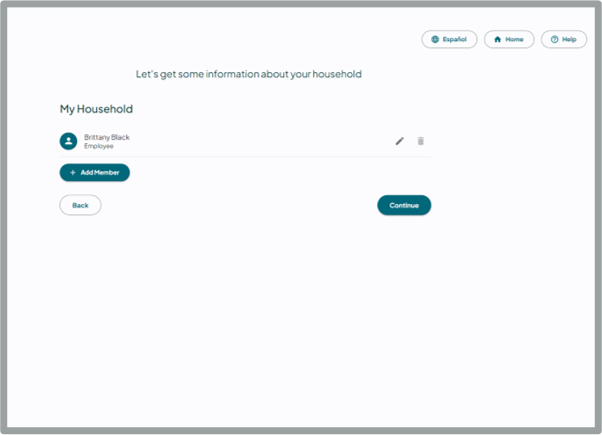Add a new household member
Screen dimensions: 602x435
tap(94, 172)
